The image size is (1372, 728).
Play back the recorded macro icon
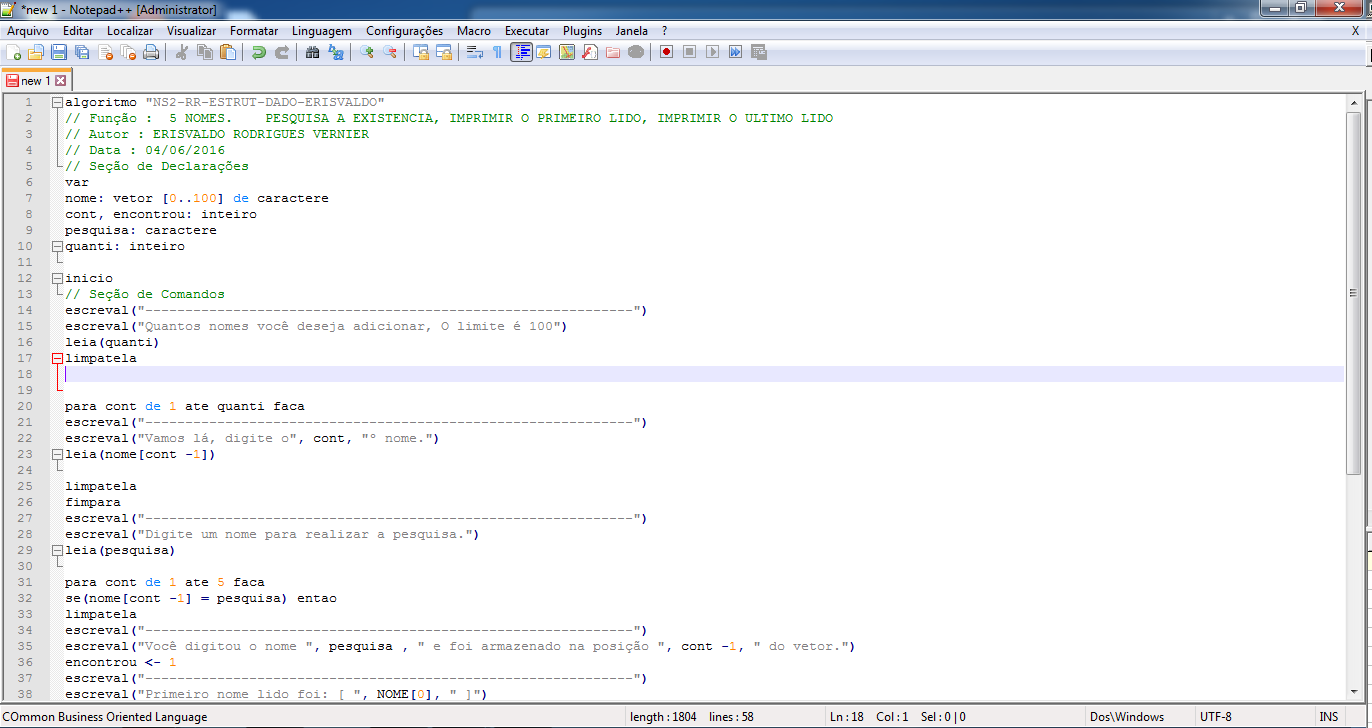[x=712, y=52]
